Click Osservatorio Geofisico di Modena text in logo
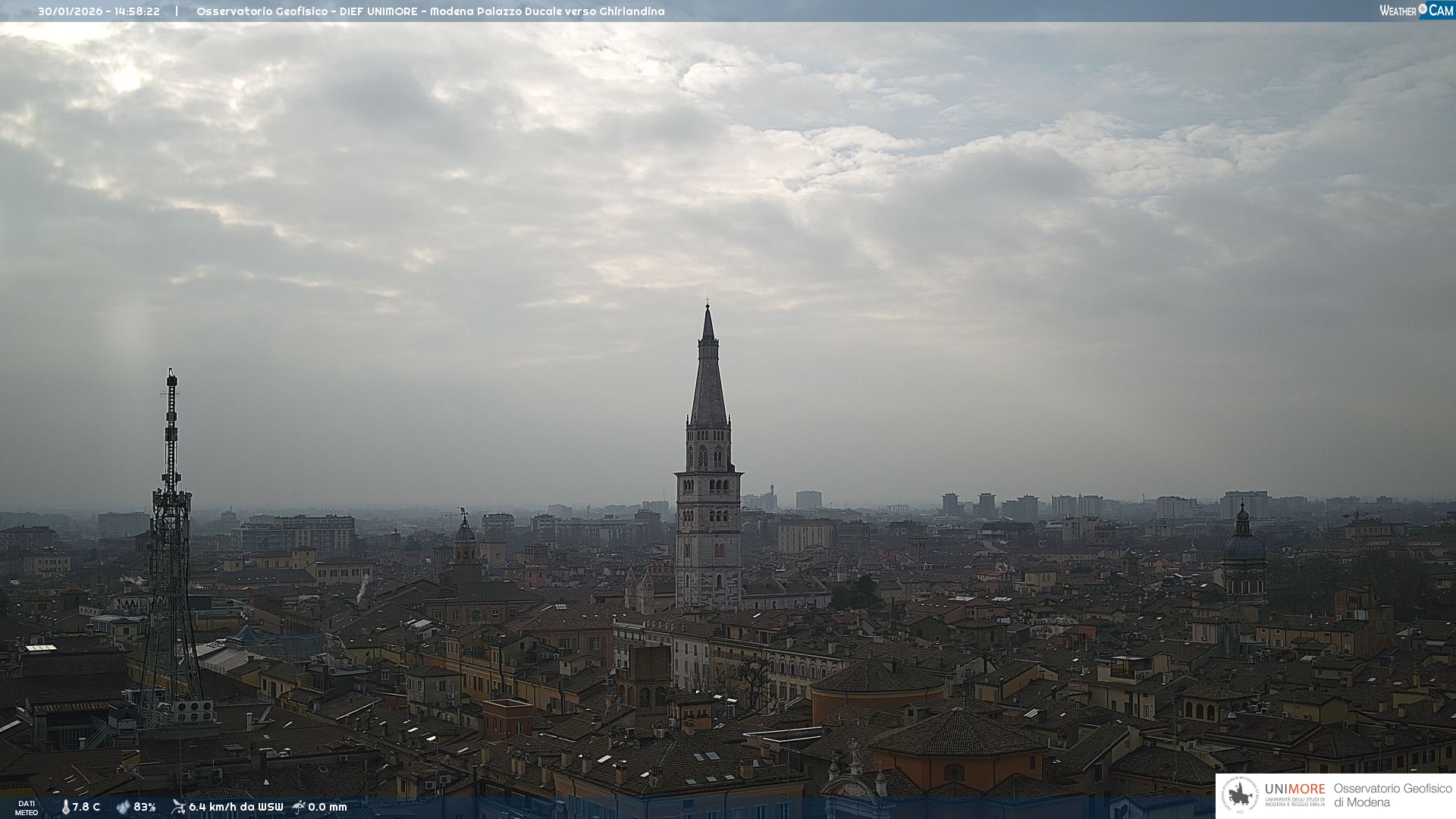The height and width of the screenshot is (819, 1456). tap(1392, 795)
